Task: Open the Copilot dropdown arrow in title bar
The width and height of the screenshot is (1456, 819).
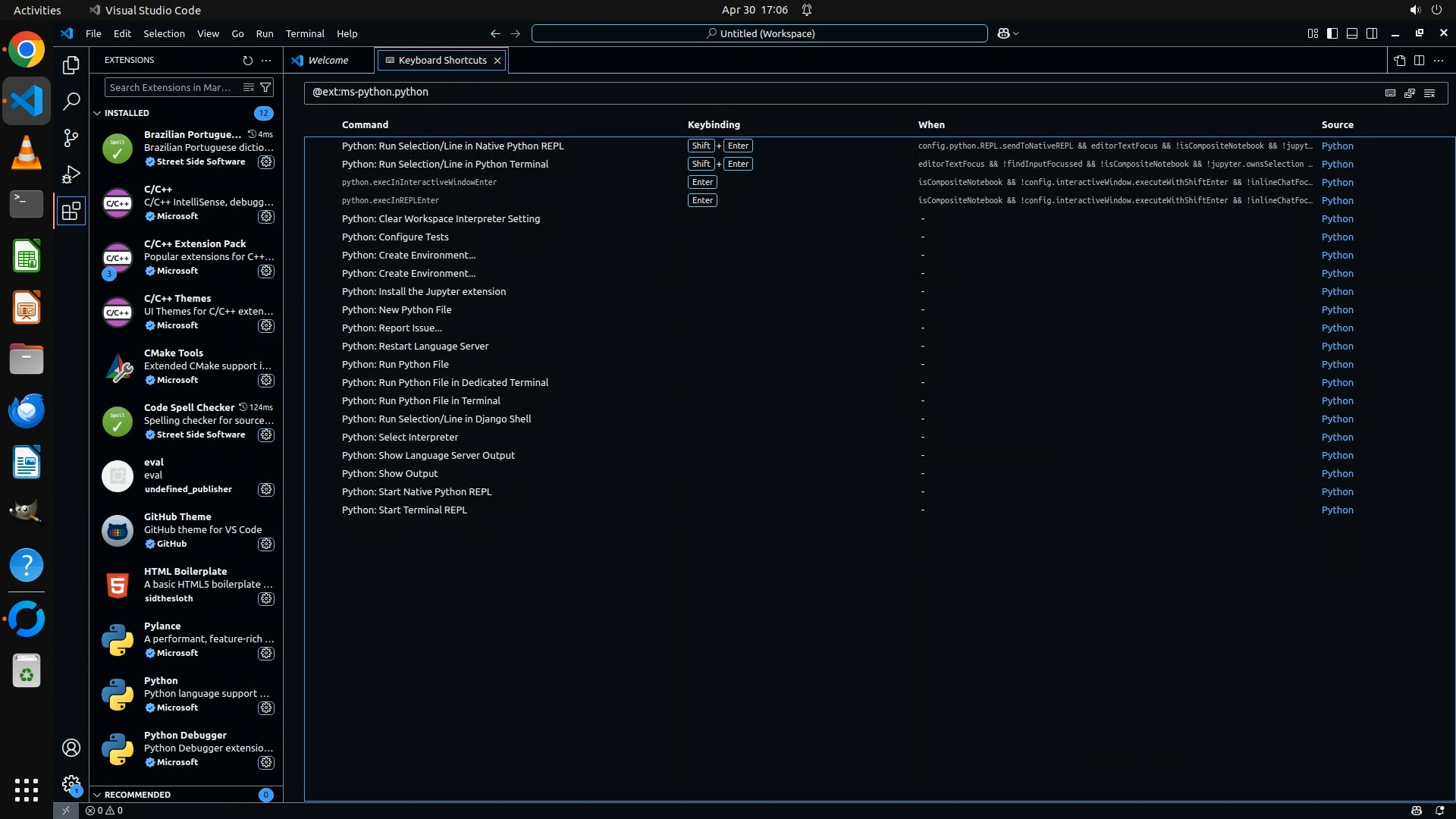Action: tap(1016, 33)
